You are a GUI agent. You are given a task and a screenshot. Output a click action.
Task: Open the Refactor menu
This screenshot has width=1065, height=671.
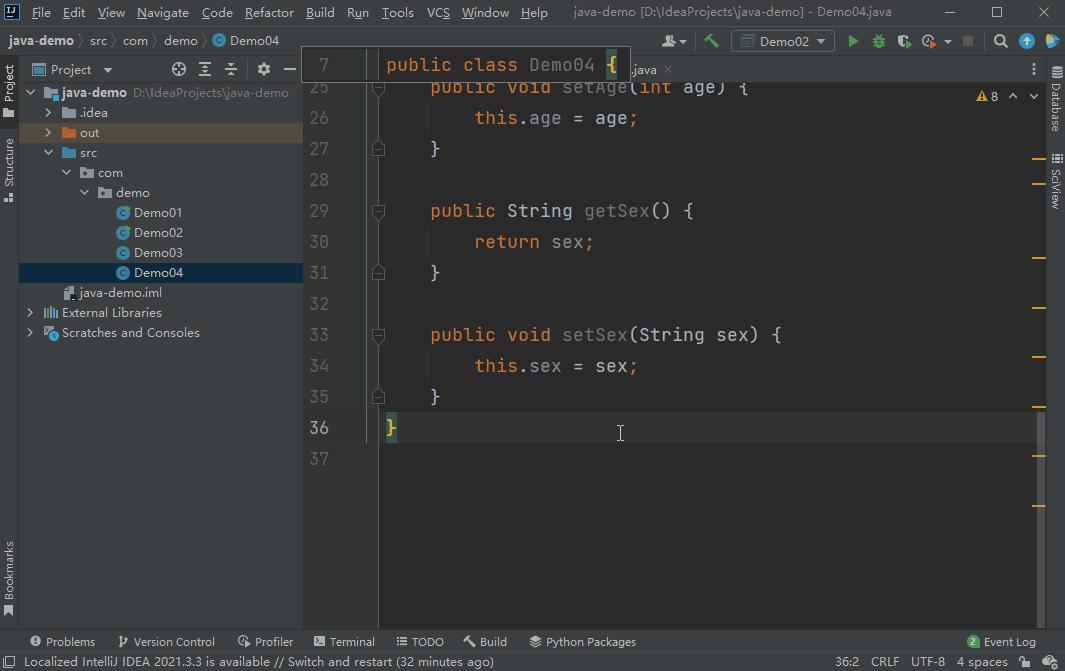click(x=269, y=12)
